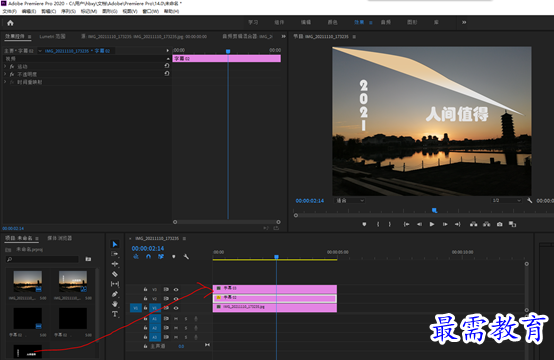Toggle Snap in timeline magnet icon
This screenshot has width=554, height=360.
148,257
